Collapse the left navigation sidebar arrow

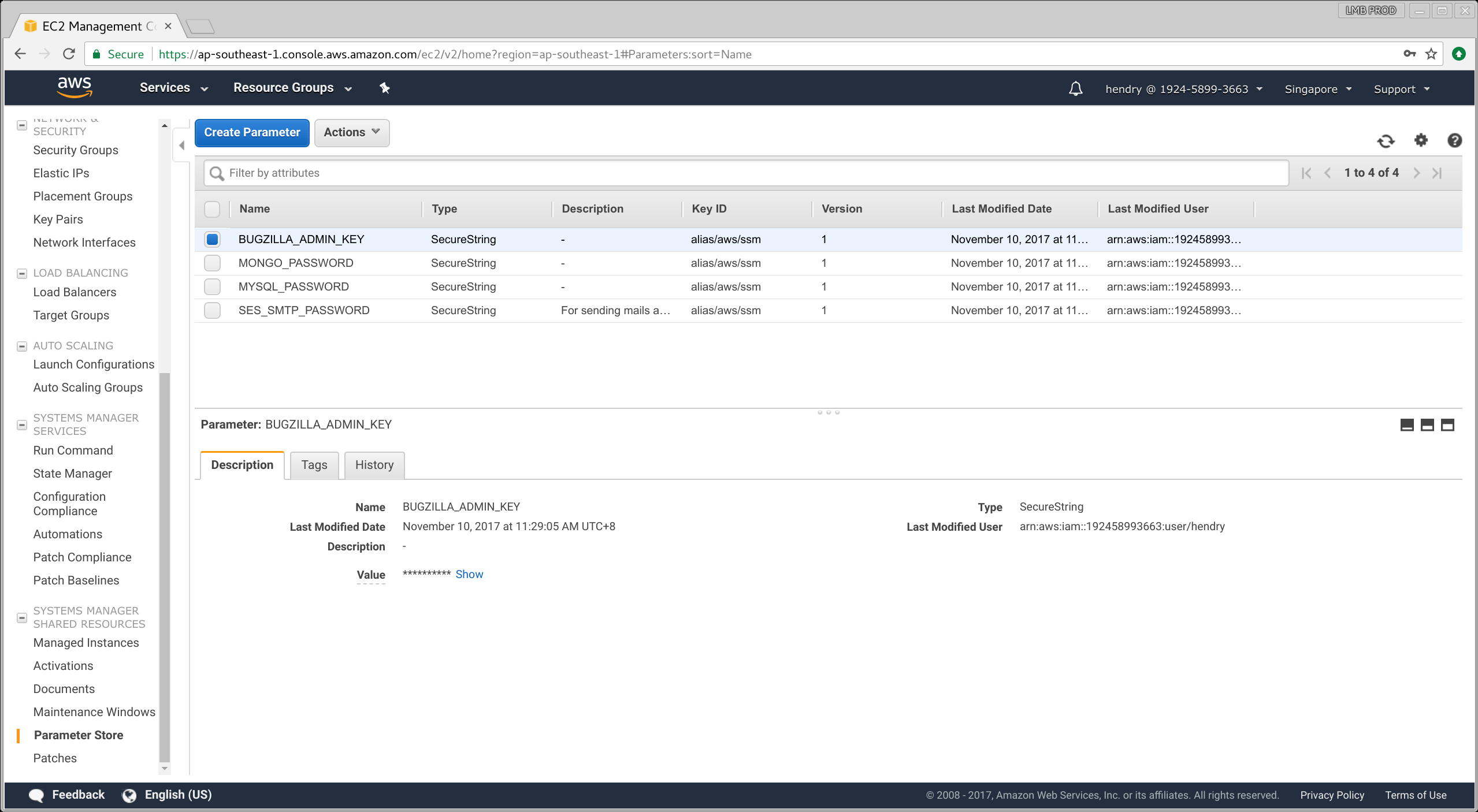click(181, 146)
